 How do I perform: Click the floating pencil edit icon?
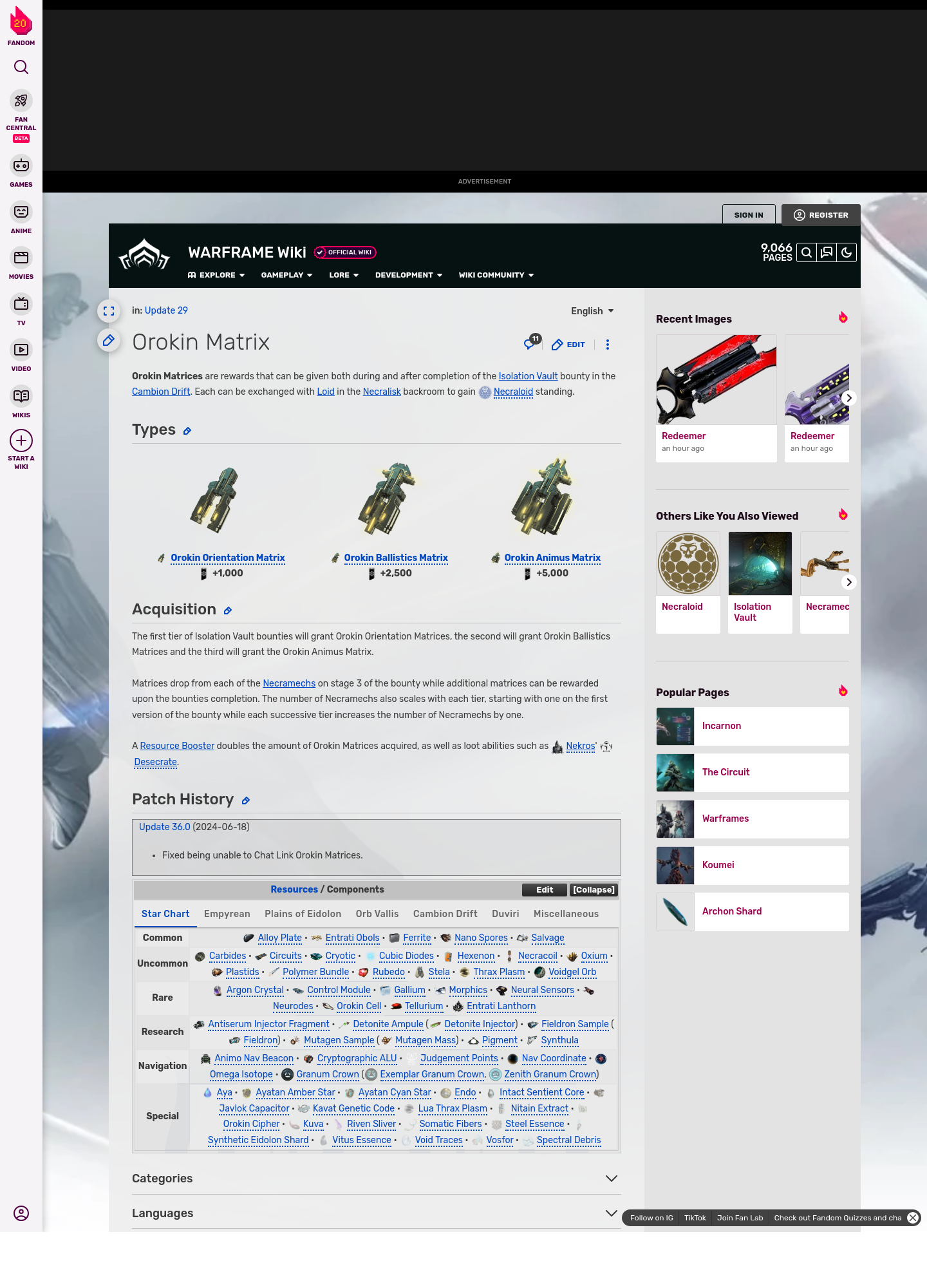pos(109,340)
